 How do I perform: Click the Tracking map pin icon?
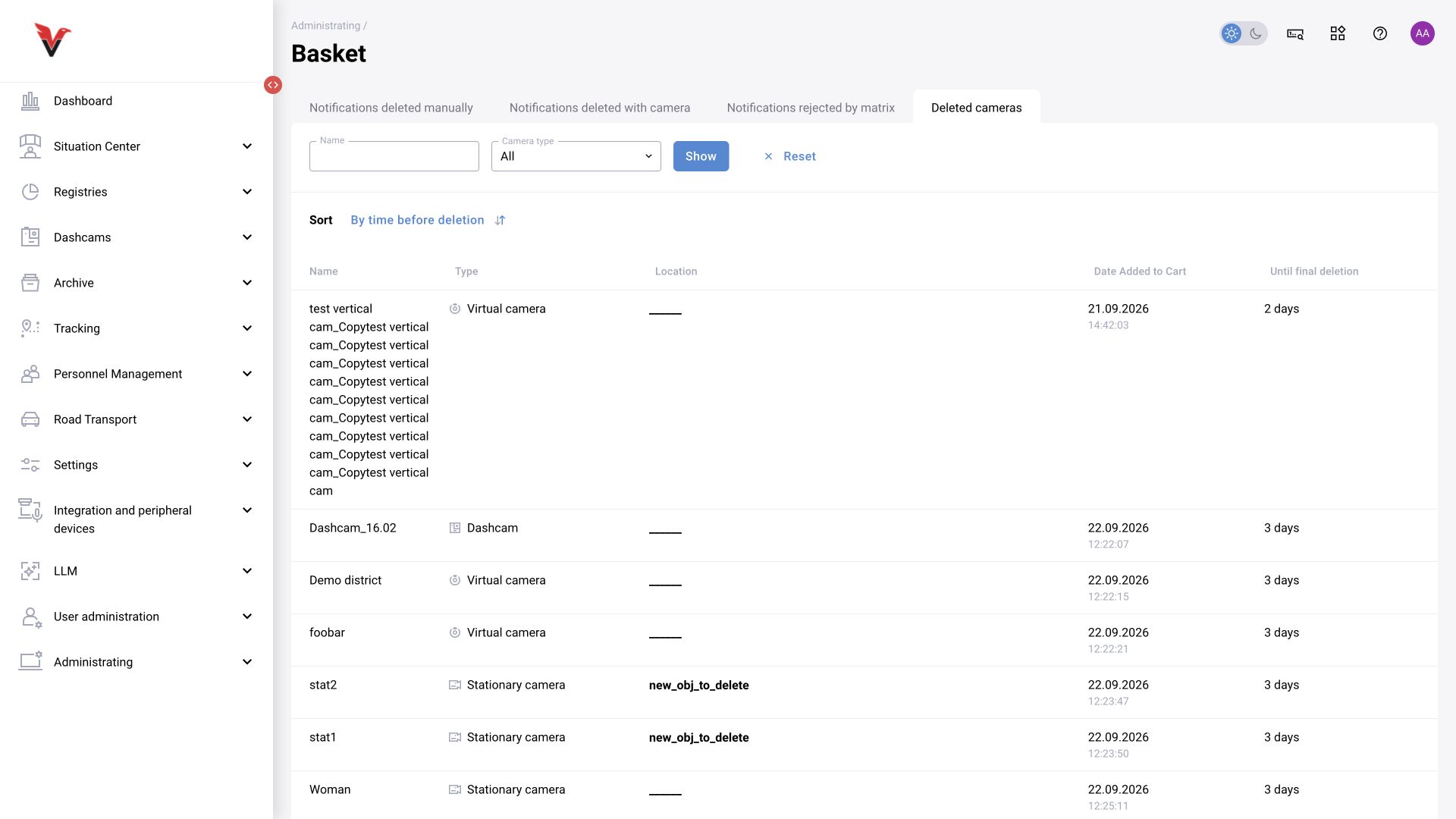[x=30, y=328]
